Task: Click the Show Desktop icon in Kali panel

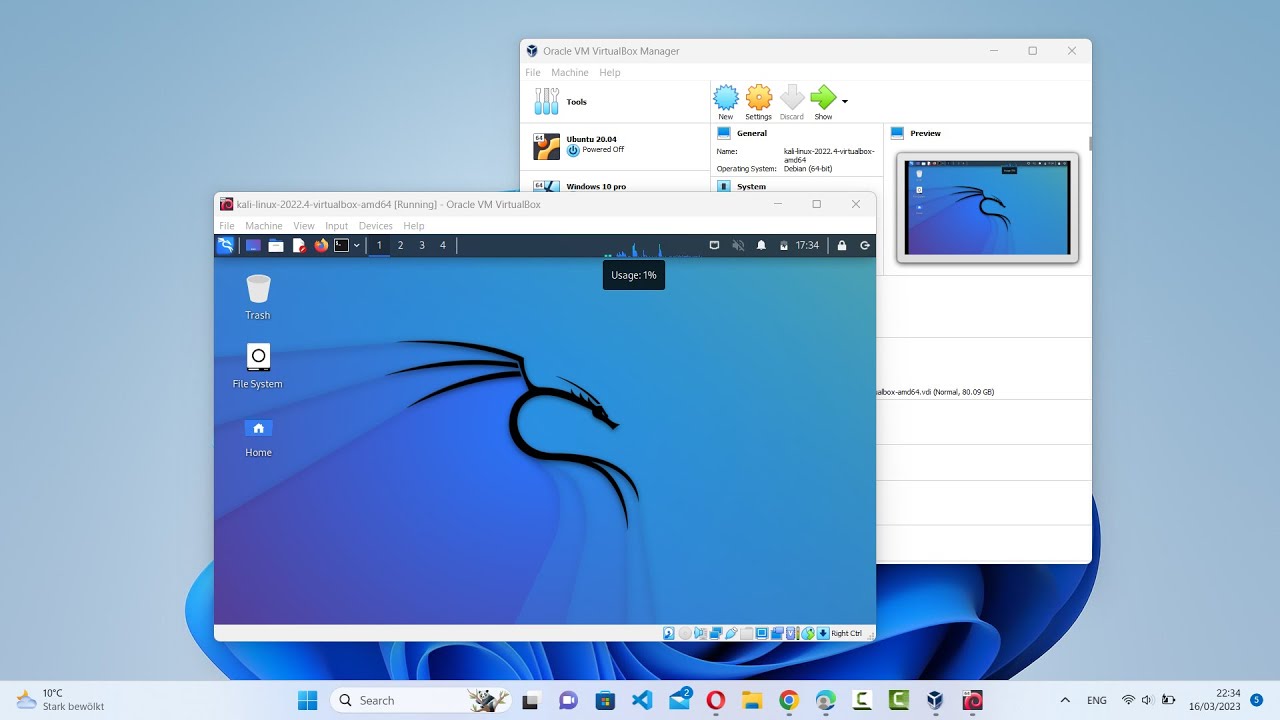Action: click(253, 245)
